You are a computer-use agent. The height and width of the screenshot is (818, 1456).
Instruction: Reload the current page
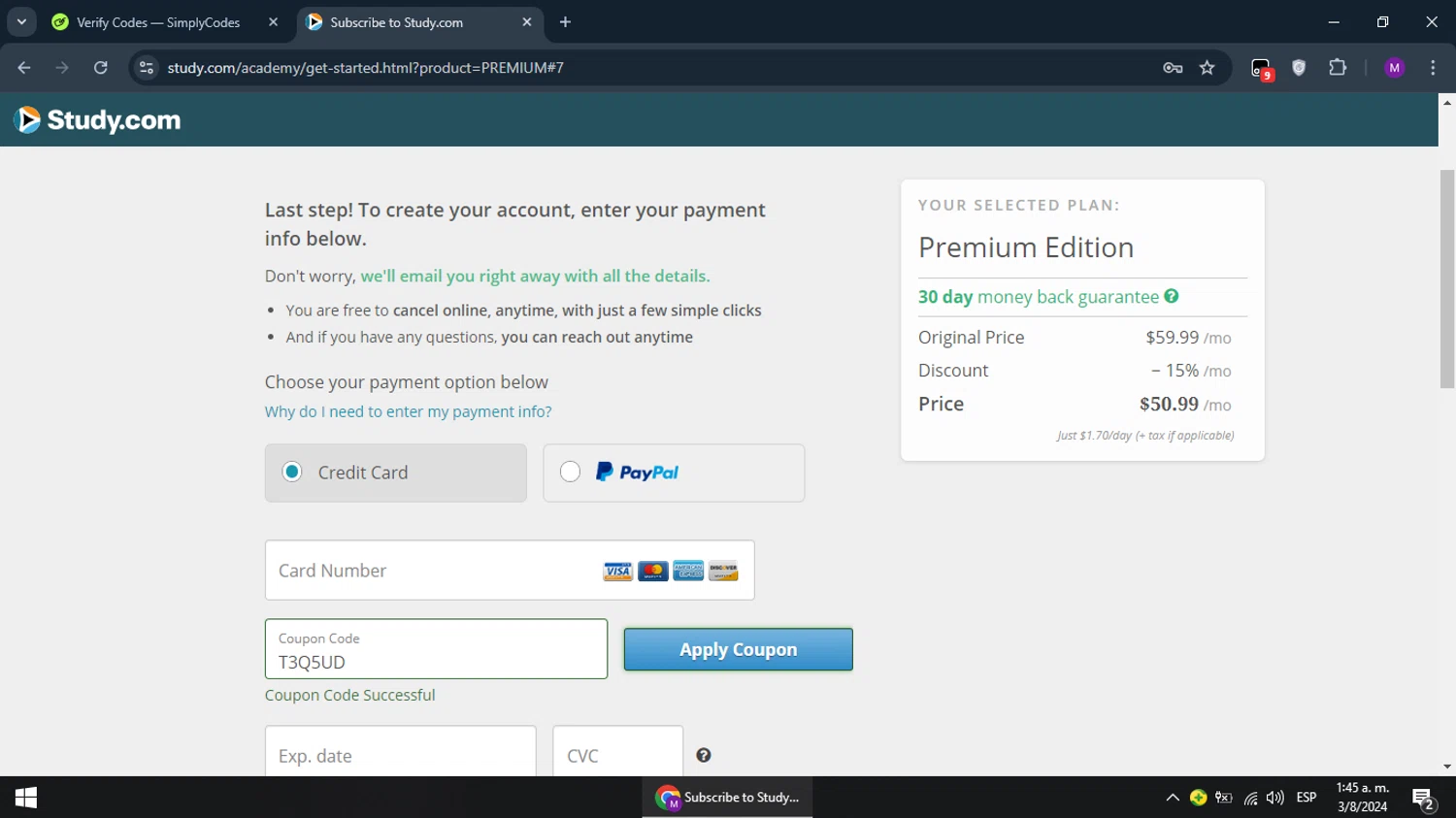(x=101, y=68)
